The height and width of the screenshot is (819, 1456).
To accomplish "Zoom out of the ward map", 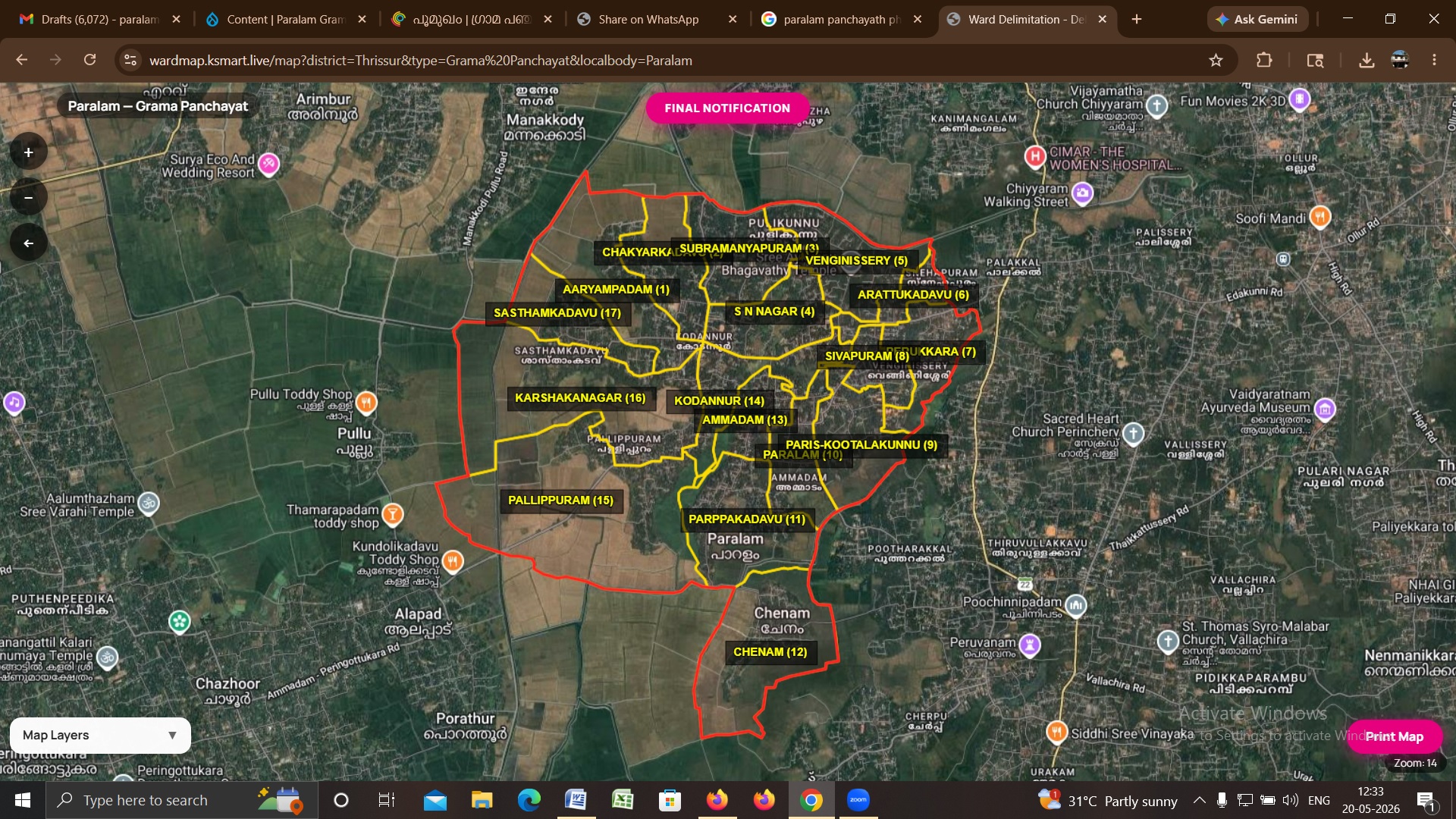I will pos(29,198).
